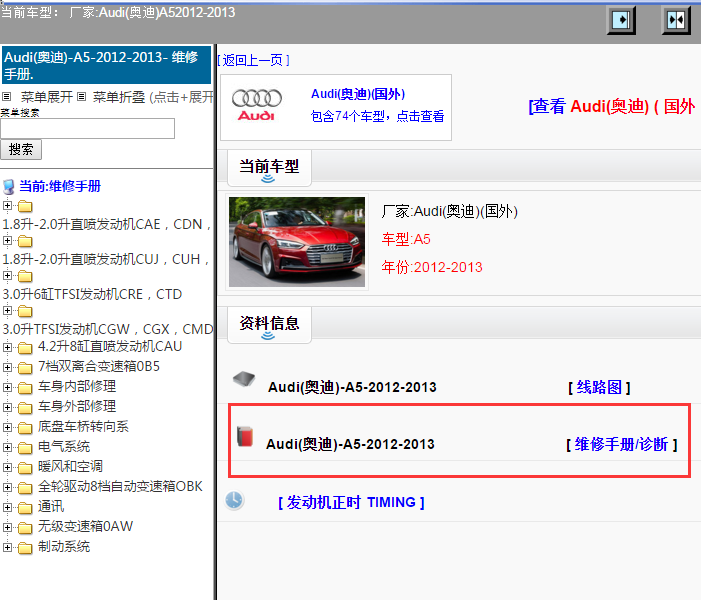
Task: Click the 菜单折叠 menu label
Action: 119,97
